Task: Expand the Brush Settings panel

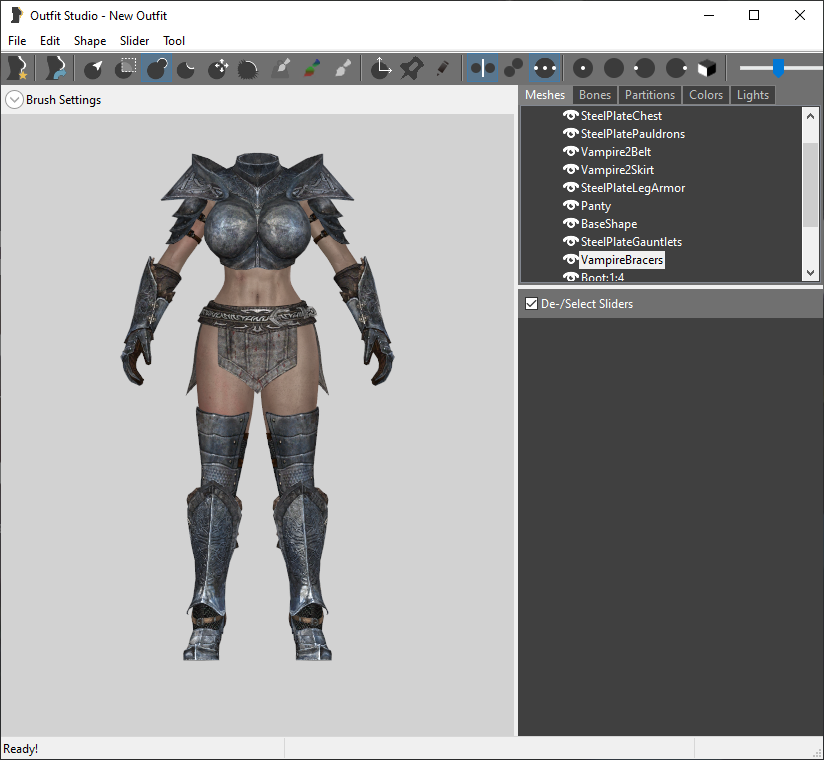Action: tap(14, 100)
